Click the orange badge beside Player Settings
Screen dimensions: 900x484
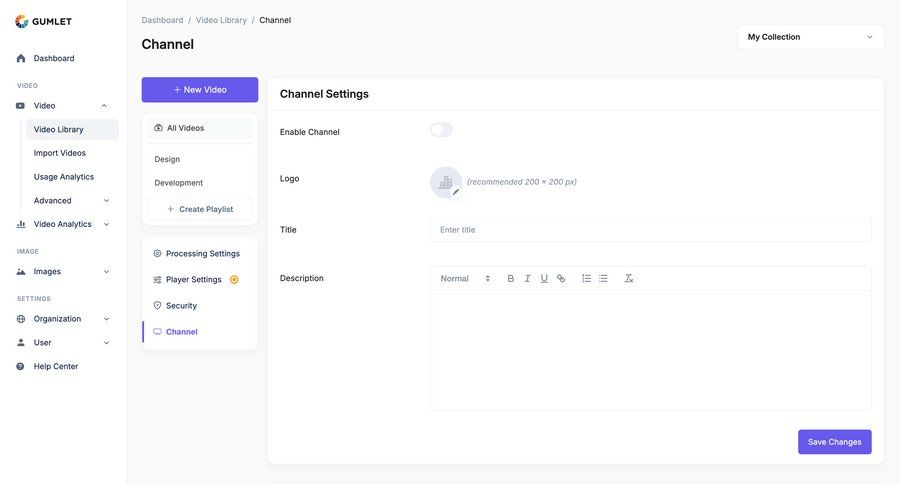tap(234, 280)
